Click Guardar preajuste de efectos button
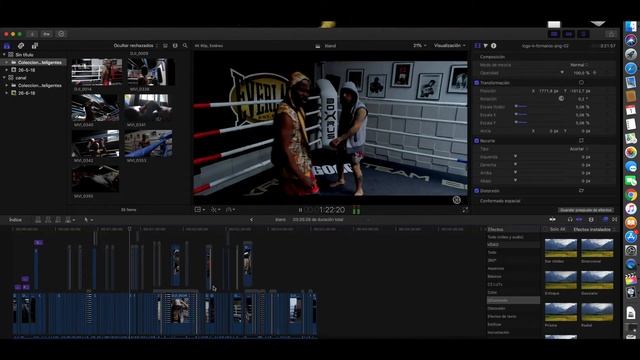 (x=586, y=210)
